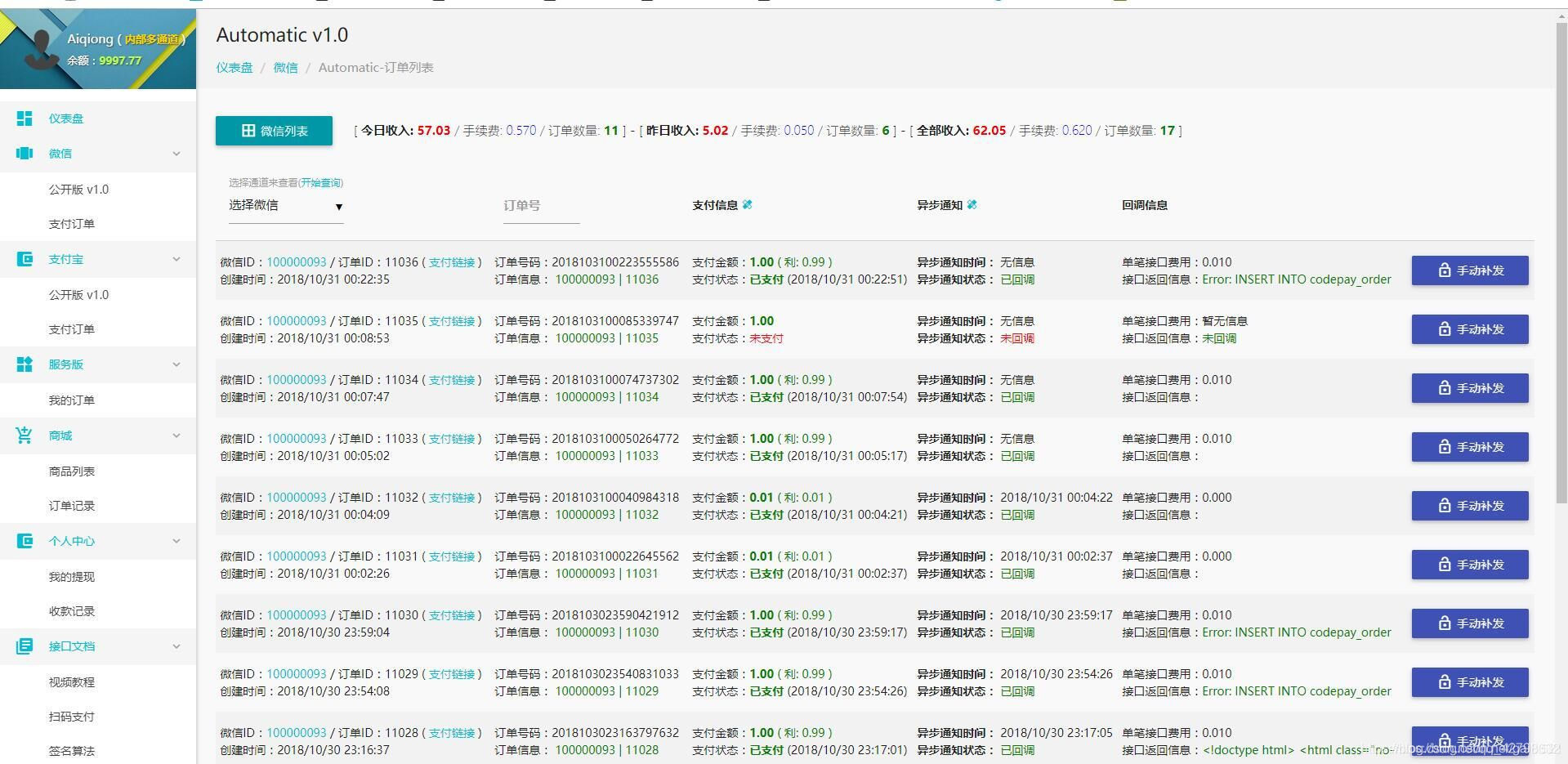Click the 微信 section icon in sidebar

(x=25, y=154)
